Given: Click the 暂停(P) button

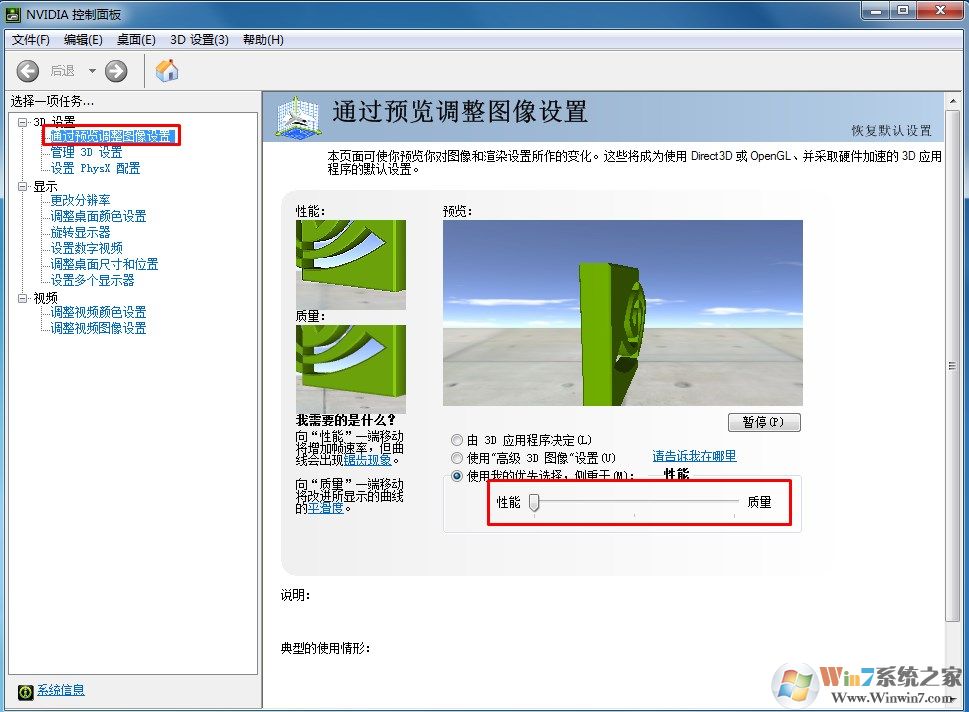Looking at the screenshot, I should pos(764,422).
